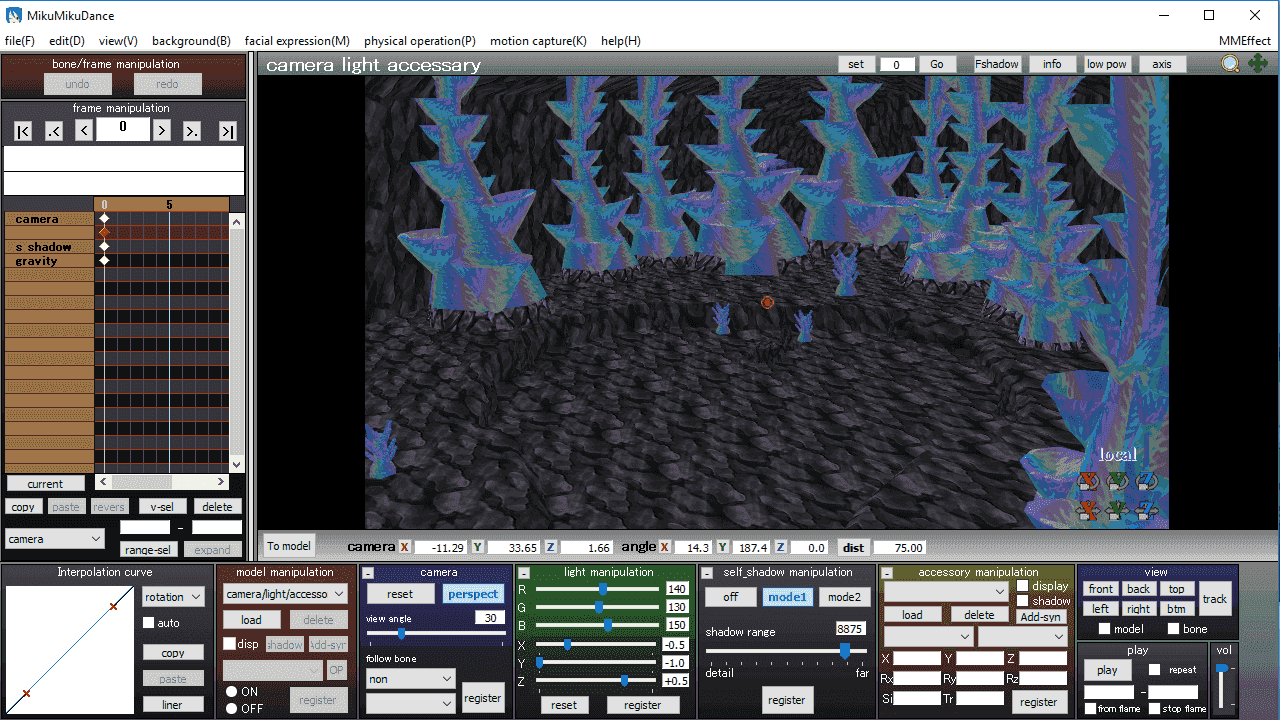Click the volume slider
Image resolution: width=1280 pixels, height=720 pixels.
pos(1221,687)
